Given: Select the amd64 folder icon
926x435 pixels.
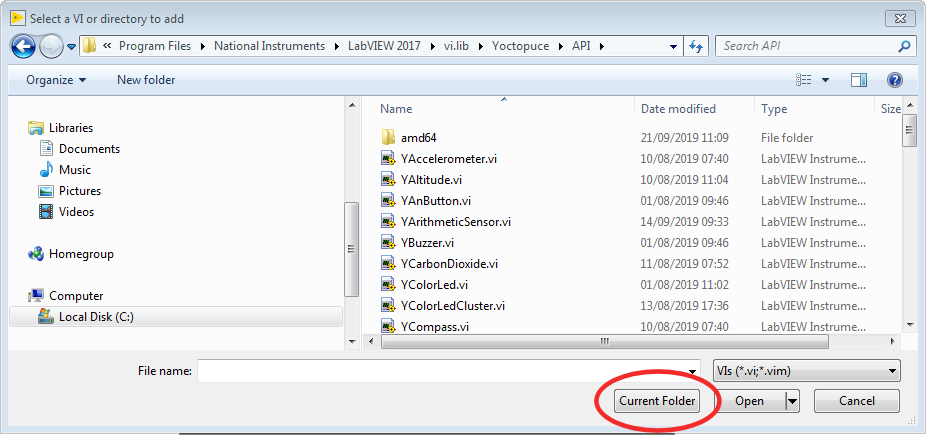Looking at the screenshot, I should [389, 138].
